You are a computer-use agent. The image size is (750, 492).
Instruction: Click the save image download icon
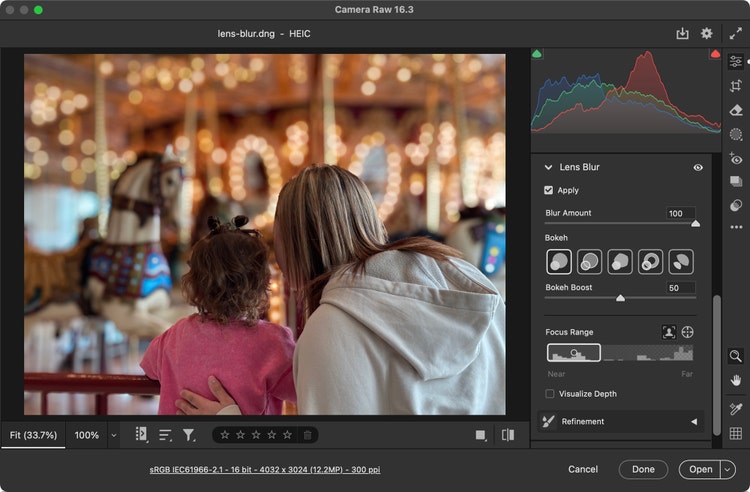click(x=682, y=33)
